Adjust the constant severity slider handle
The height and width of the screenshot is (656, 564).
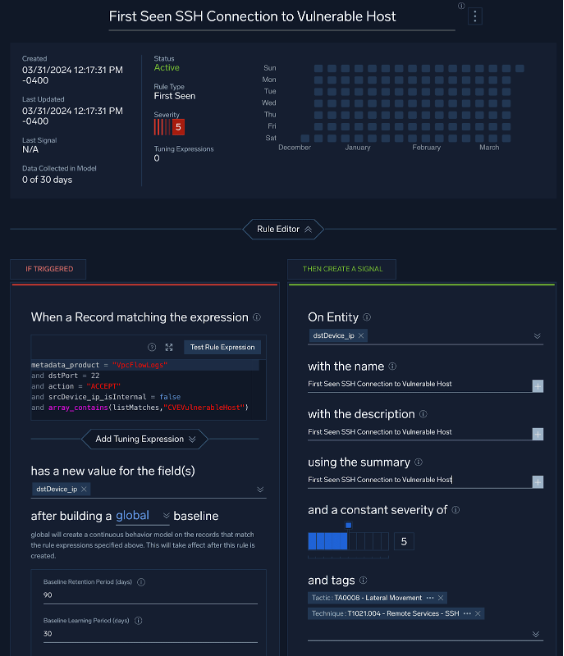tap(348, 525)
